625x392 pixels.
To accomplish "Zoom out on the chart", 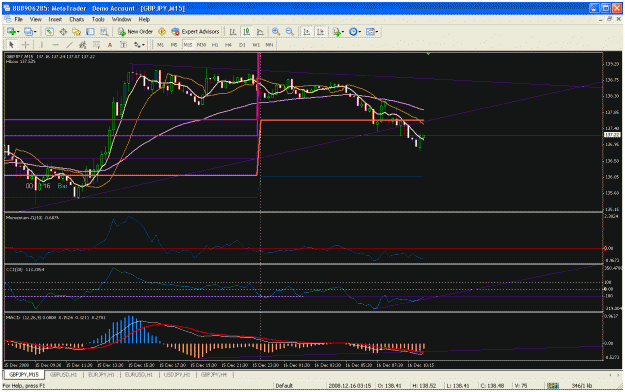I will [290, 32].
